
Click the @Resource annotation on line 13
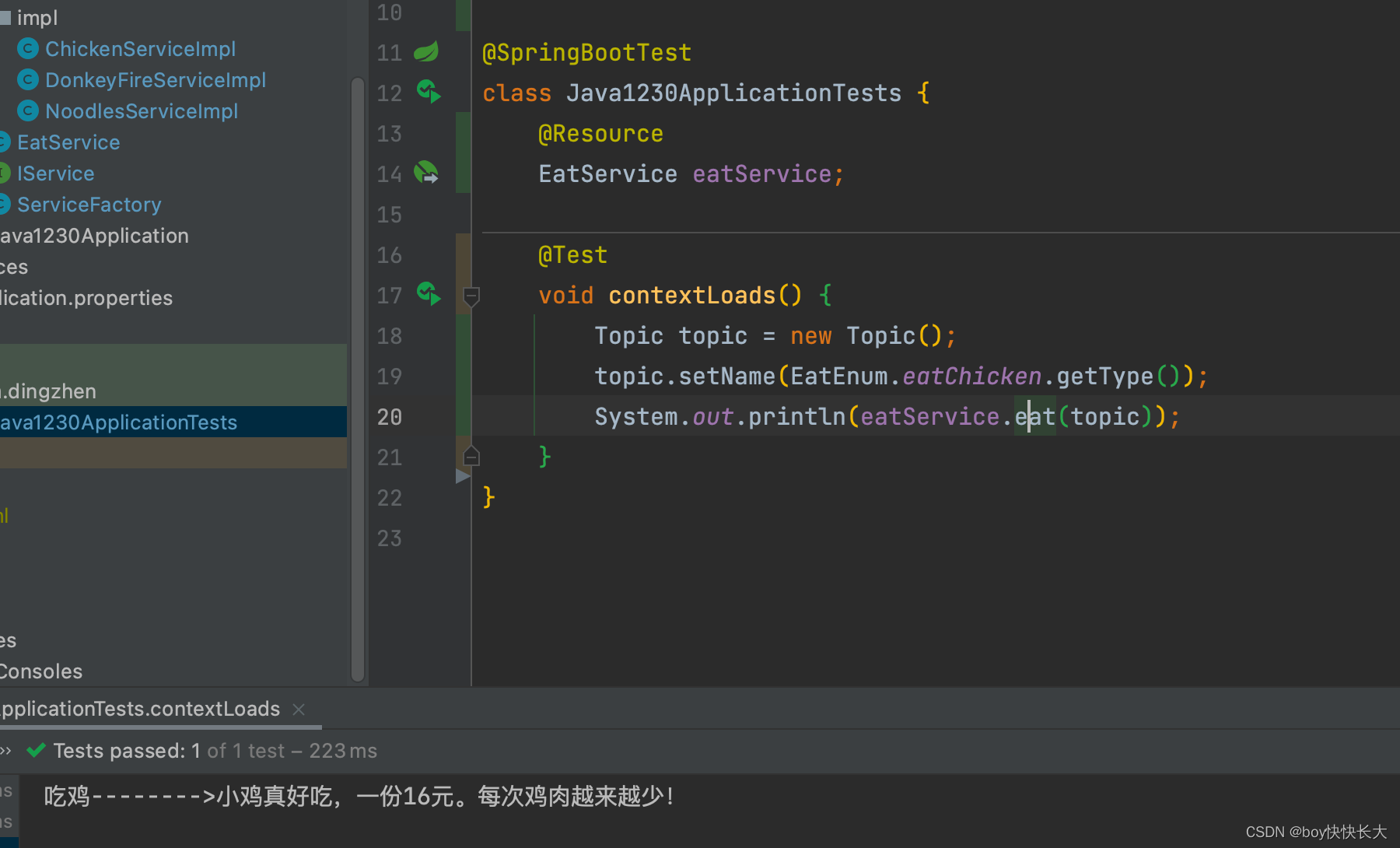(600, 133)
